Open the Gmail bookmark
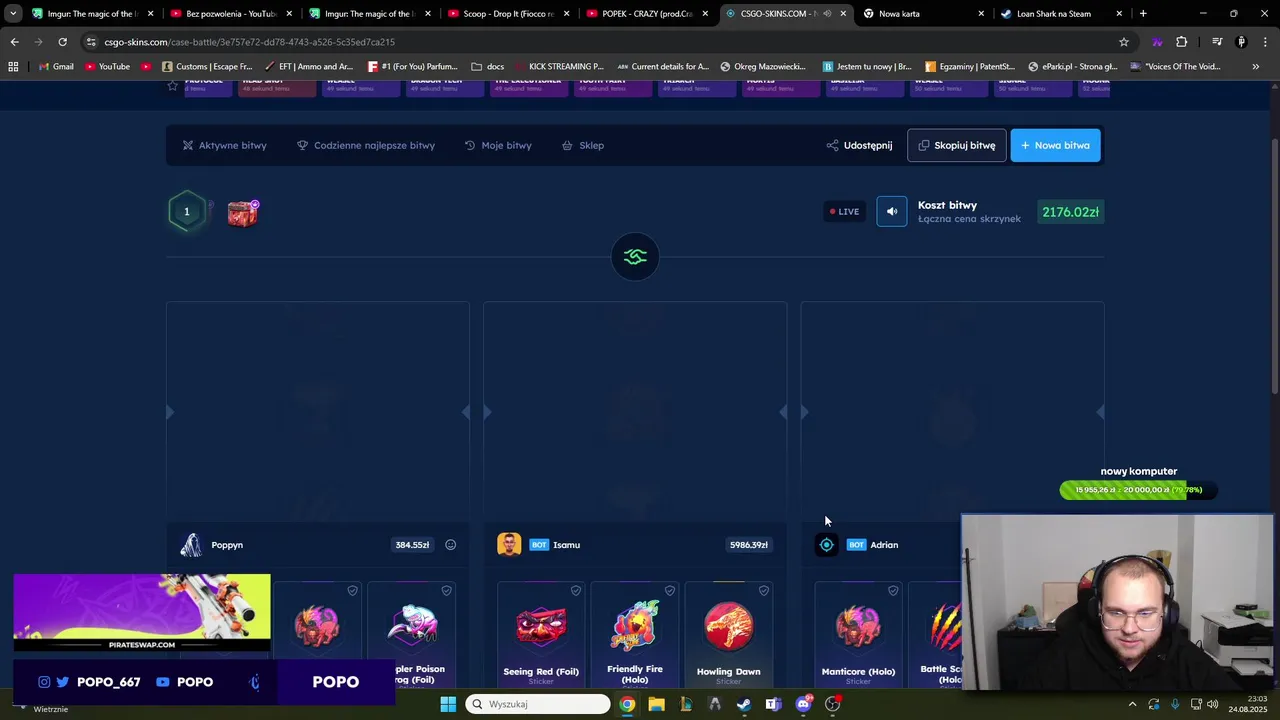 (x=55, y=66)
